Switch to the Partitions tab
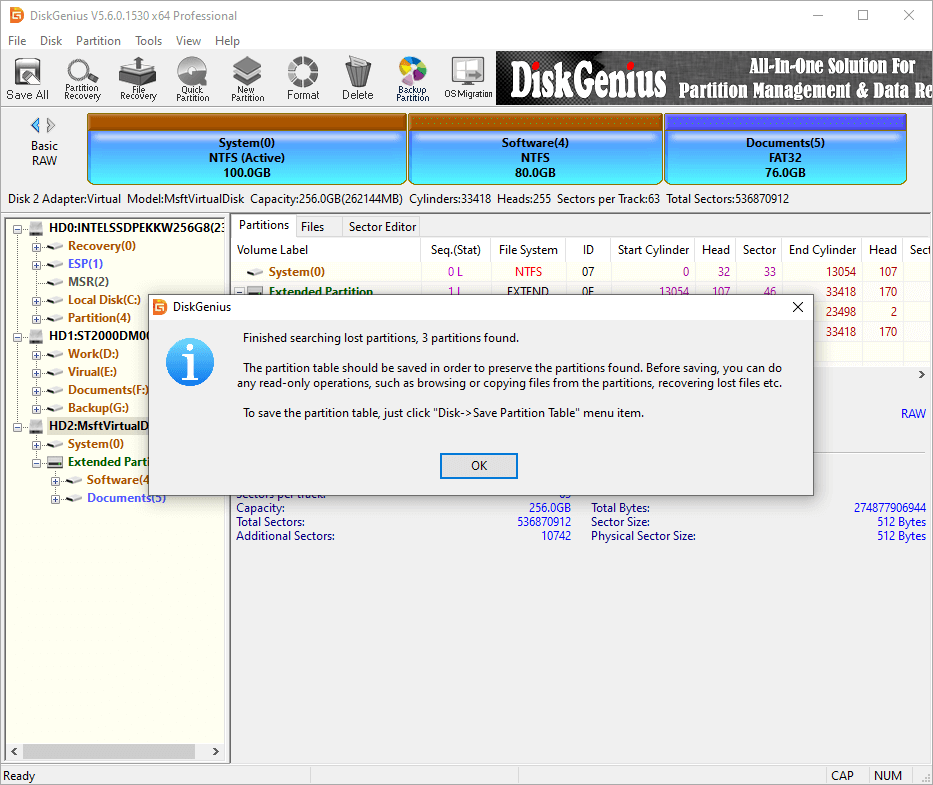 (x=264, y=226)
